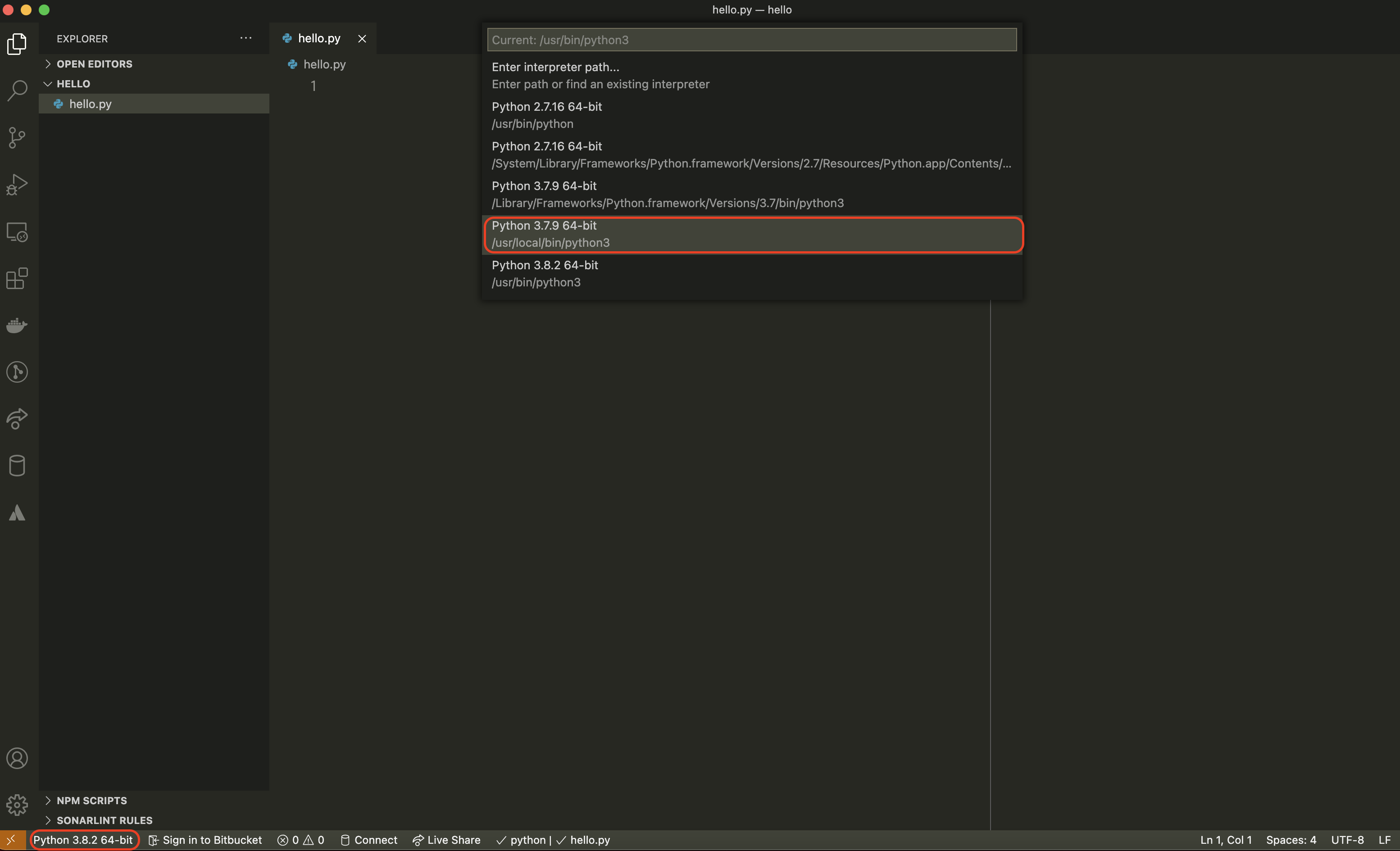Expand the SonarLint Rules section
The width and height of the screenshot is (1400, 851).
tap(104, 820)
